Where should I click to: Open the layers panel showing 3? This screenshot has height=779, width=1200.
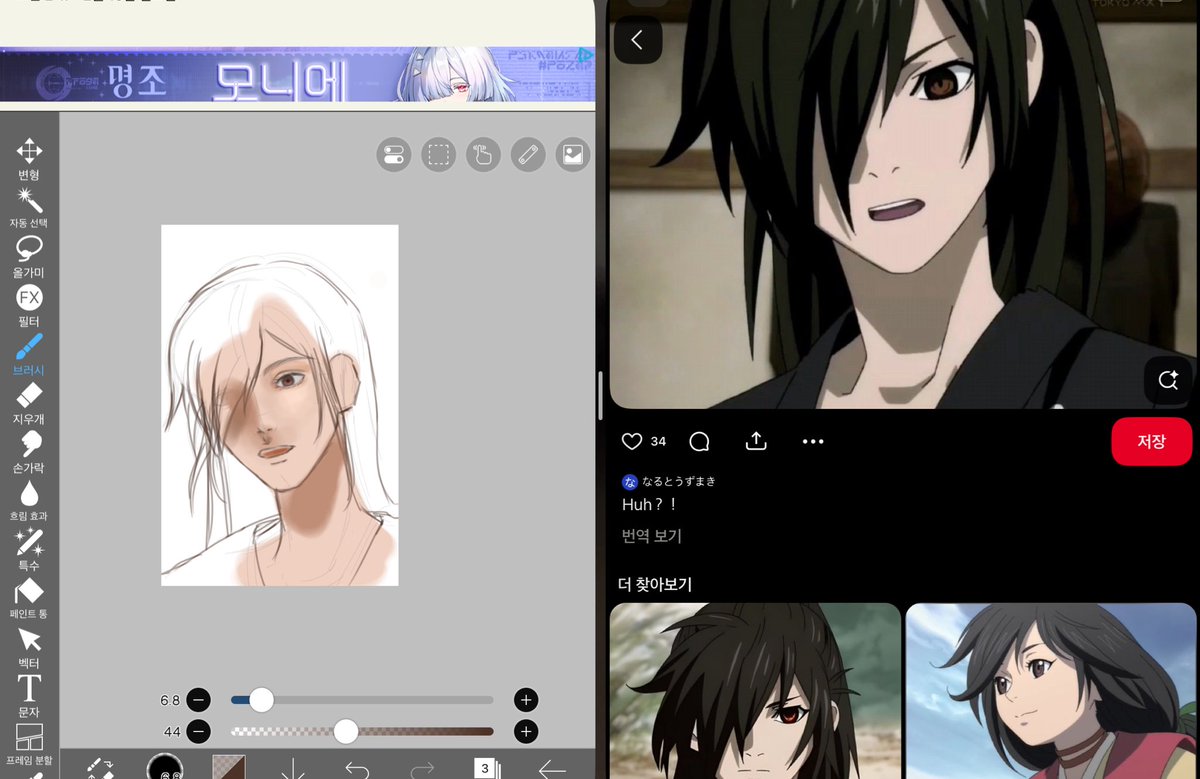486,768
